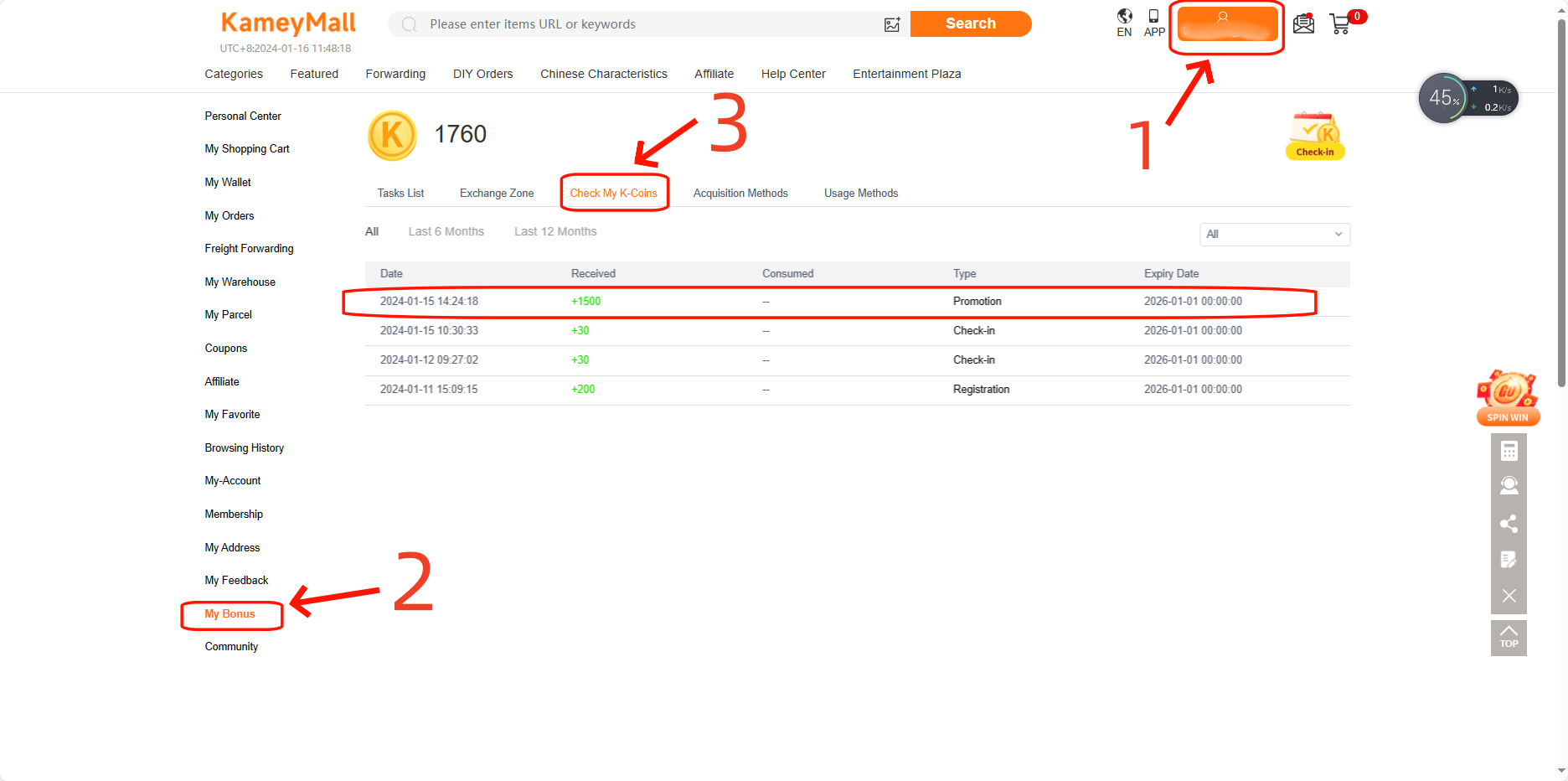
Task: Open the shopping cart icon
Action: click(1341, 23)
